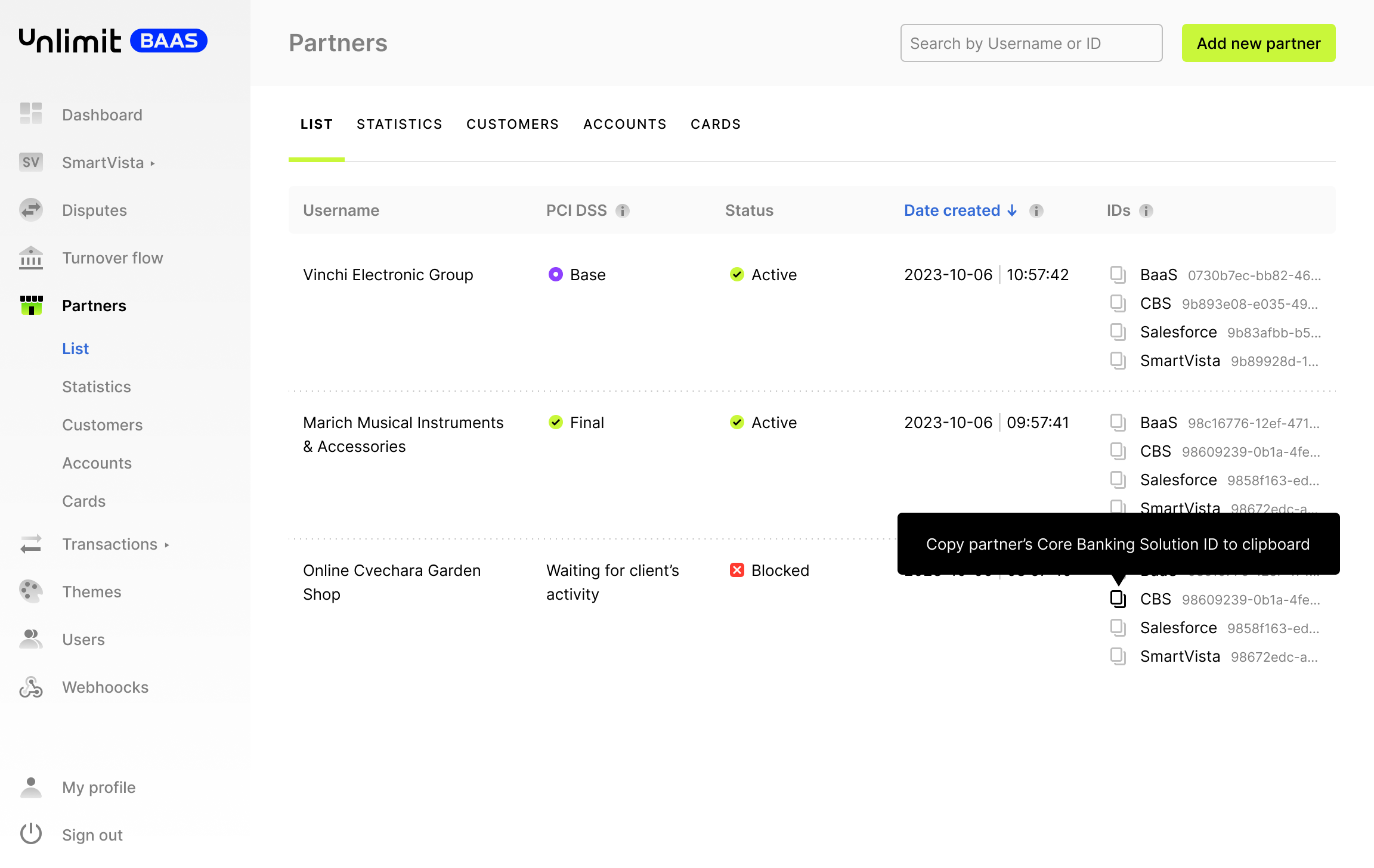Click the Username column header
This screenshot has width=1374, height=868.
[341, 210]
